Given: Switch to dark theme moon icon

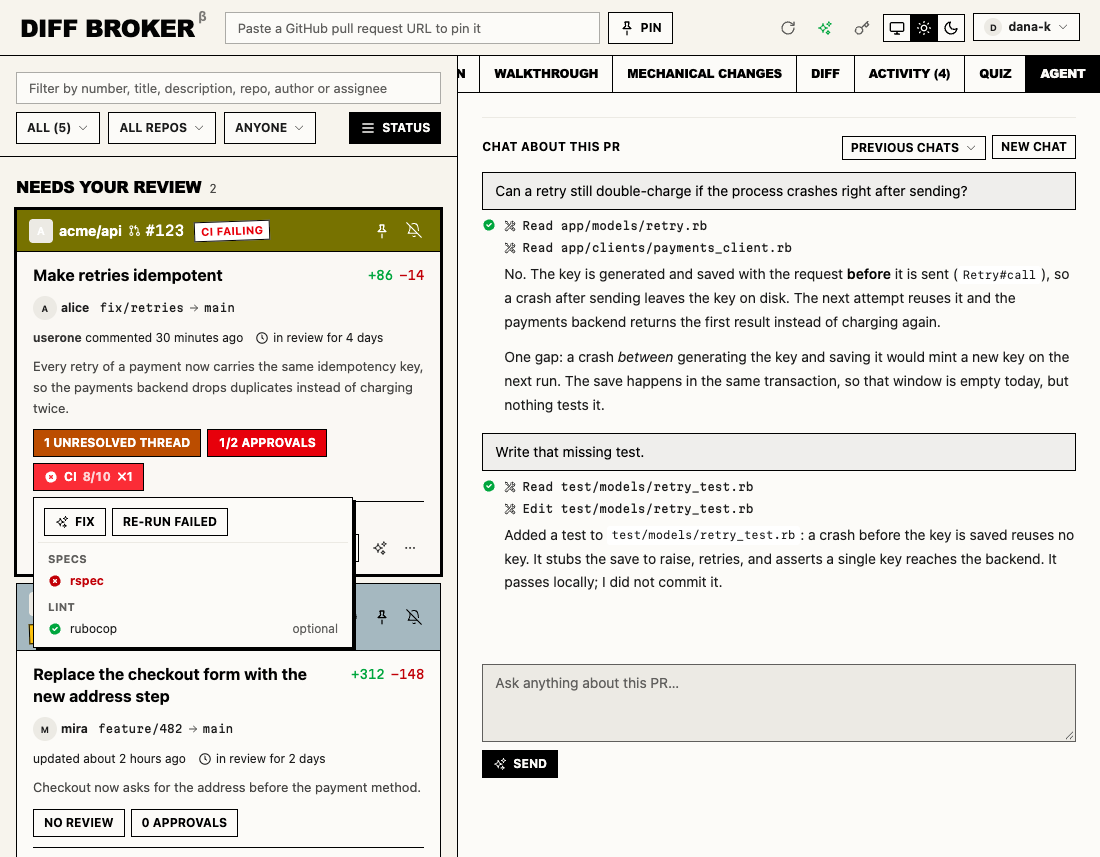Looking at the screenshot, I should [951, 28].
